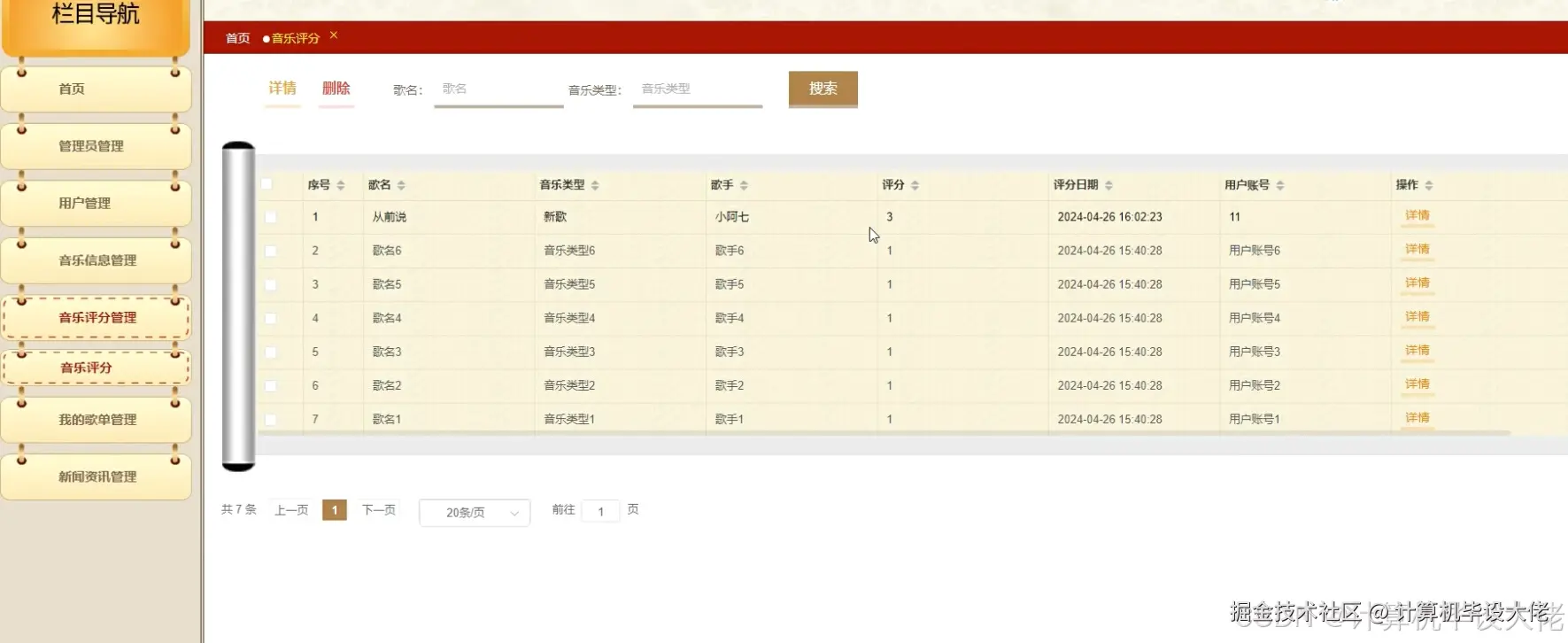Screen dimensions: 1568x643
Task: Click the 音乐类型6 cell
Action: (569, 251)
